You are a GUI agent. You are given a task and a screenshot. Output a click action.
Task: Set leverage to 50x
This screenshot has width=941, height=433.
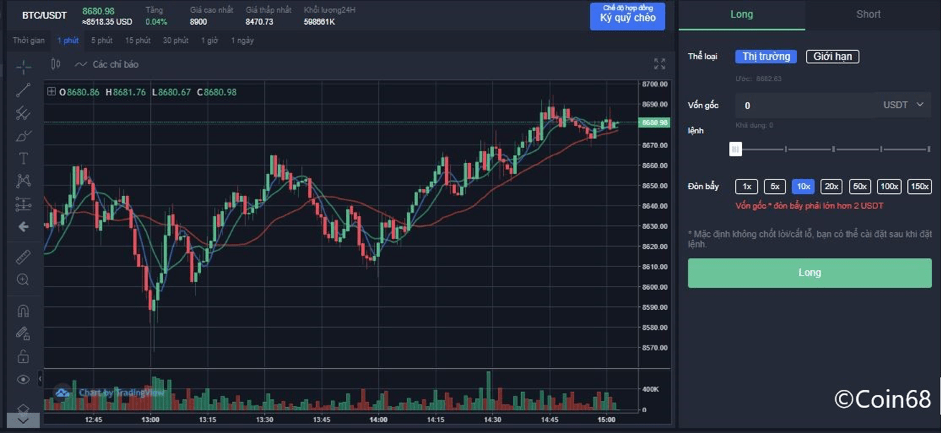(860, 187)
